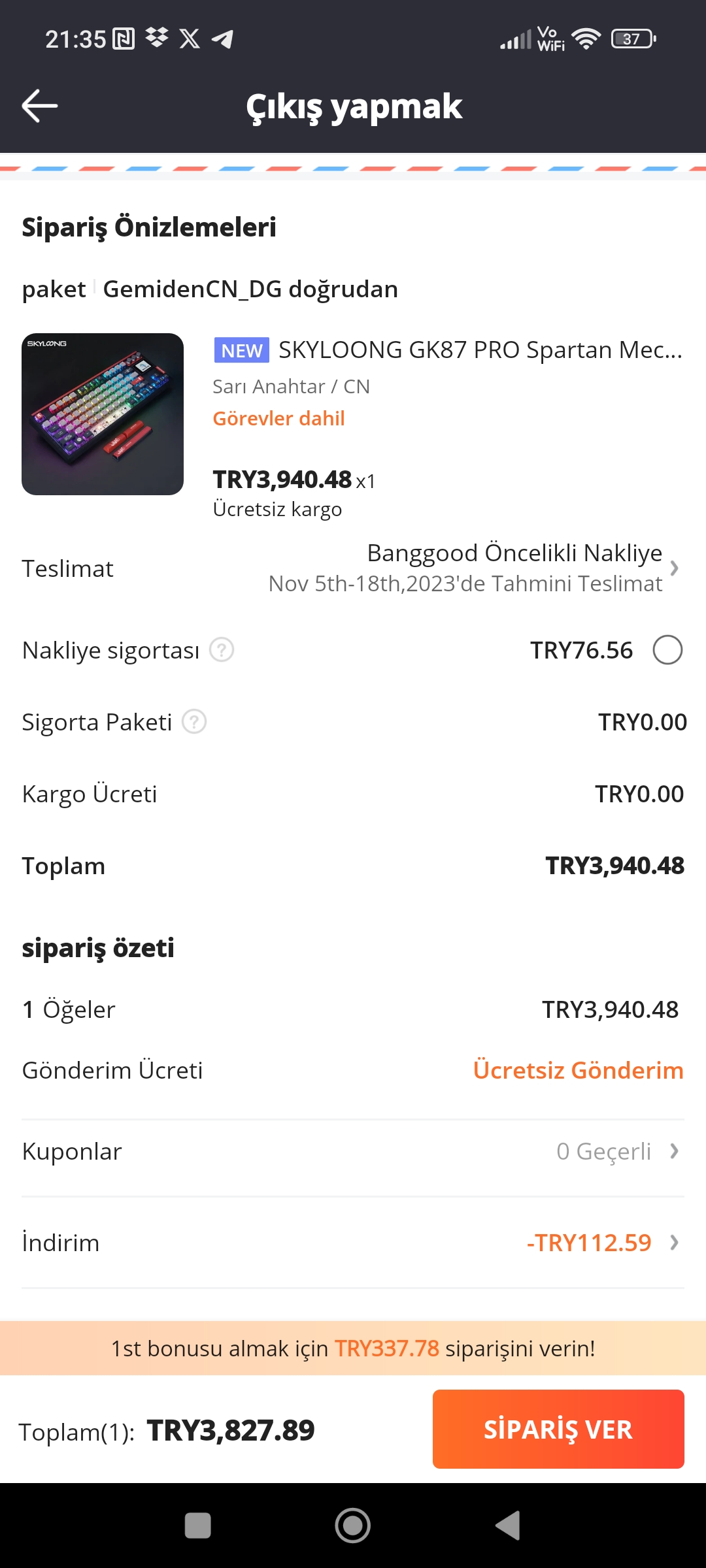
Task: Tap Banggood Öncelikli Nakliye delivery option
Action: 514,553
